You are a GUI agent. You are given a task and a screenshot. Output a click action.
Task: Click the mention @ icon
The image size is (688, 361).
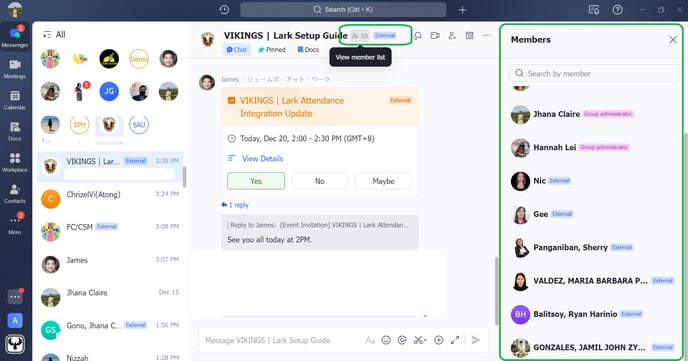pos(402,340)
